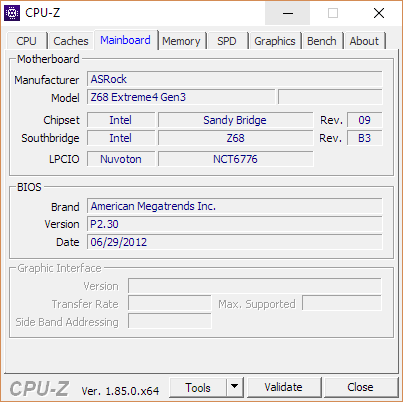The height and width of the screenshot is (402, 403).
Task: Click the Southbridge Z68 field
Action: pos(236,138)
